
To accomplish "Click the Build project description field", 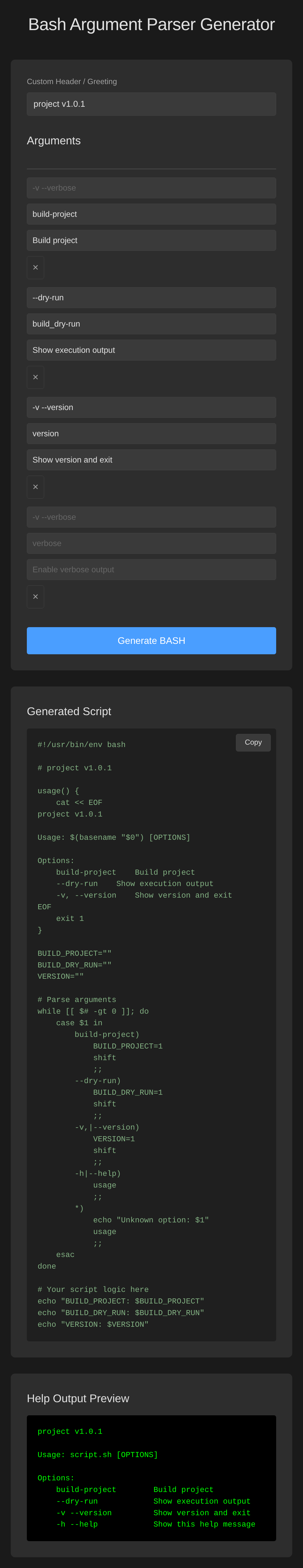I will pos(151,240).
